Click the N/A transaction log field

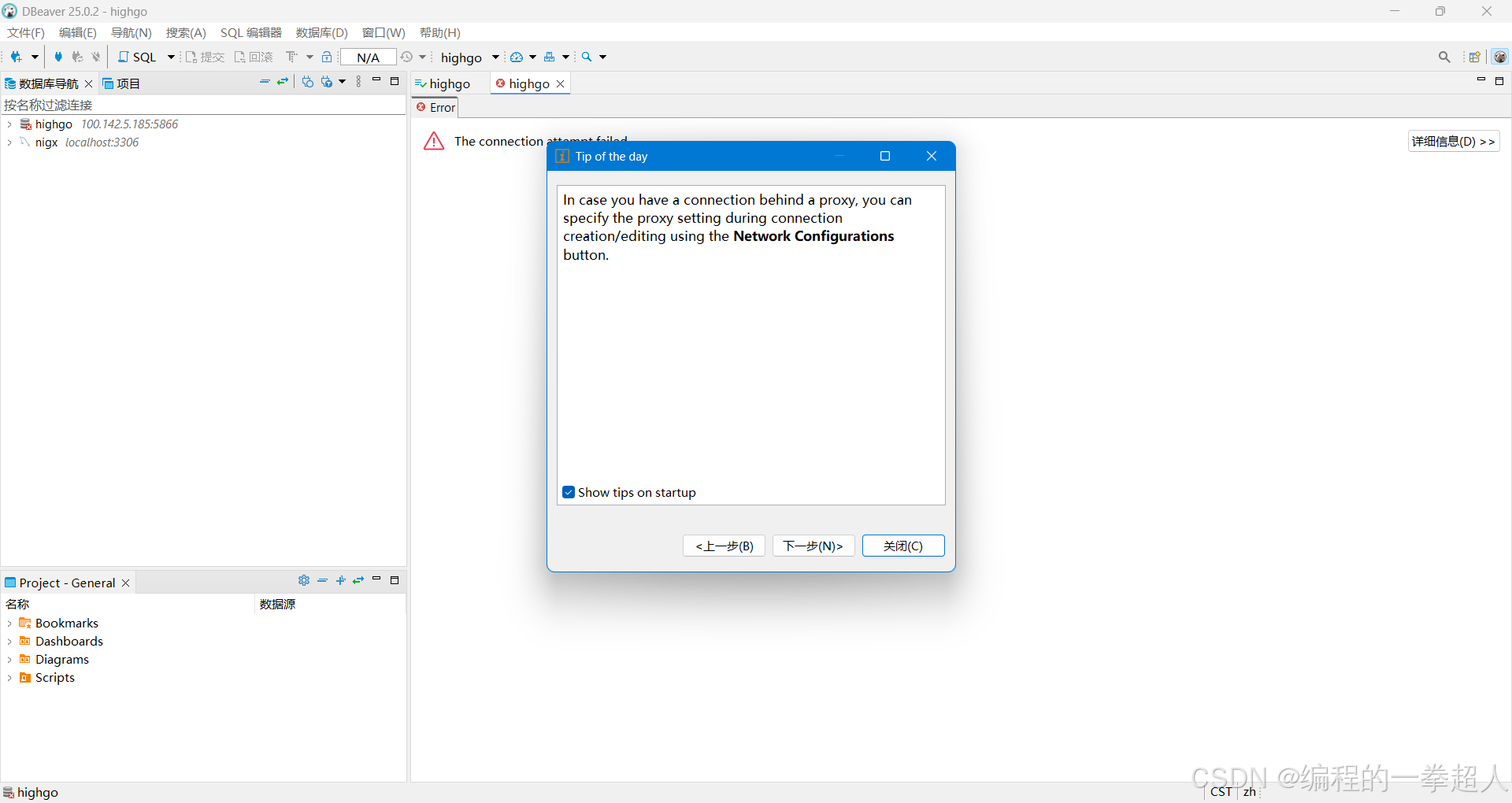368,57
